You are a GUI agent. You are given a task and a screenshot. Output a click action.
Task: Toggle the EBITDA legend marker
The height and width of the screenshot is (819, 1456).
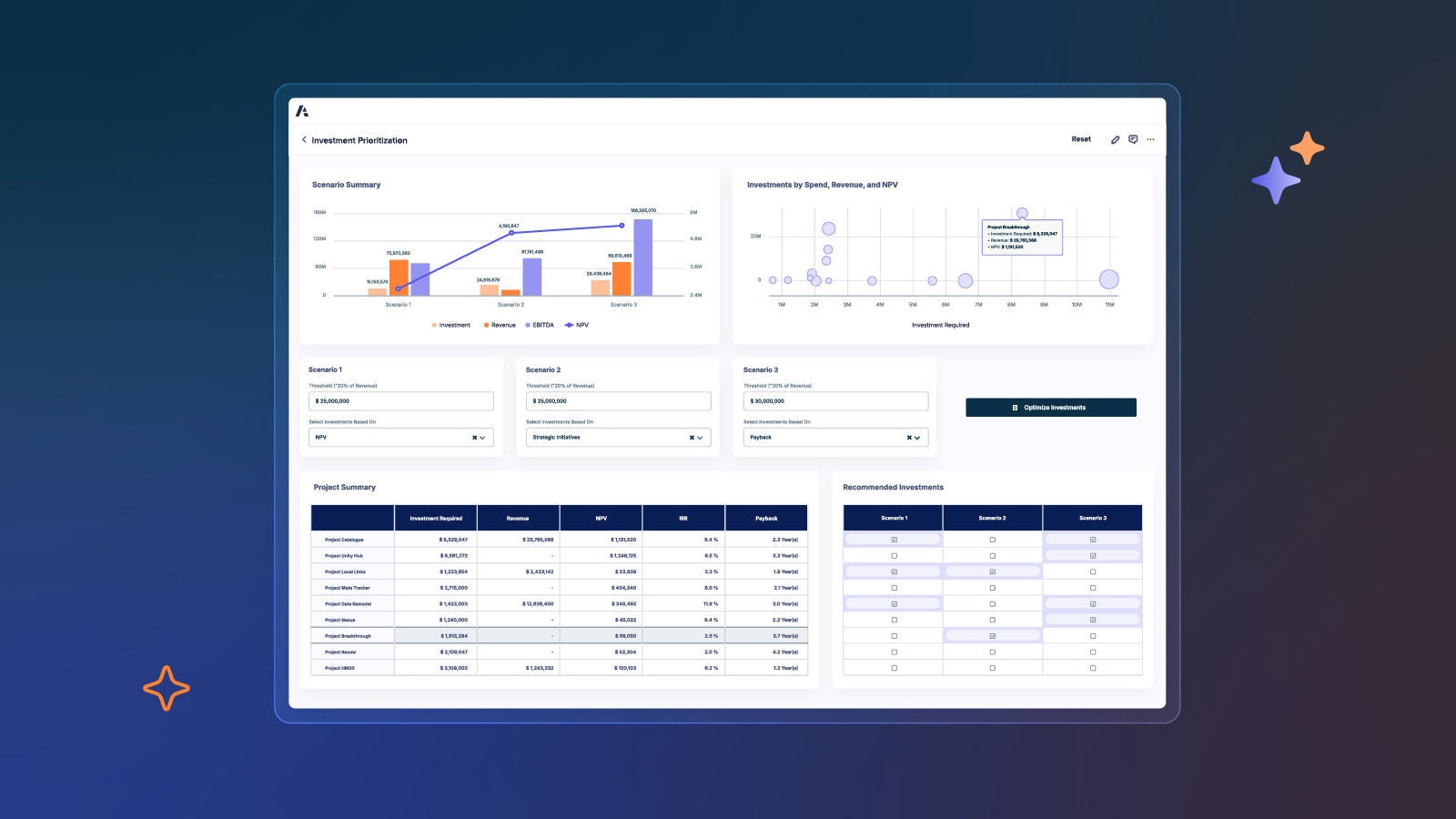pyautogui.click(x=528, y=325)
